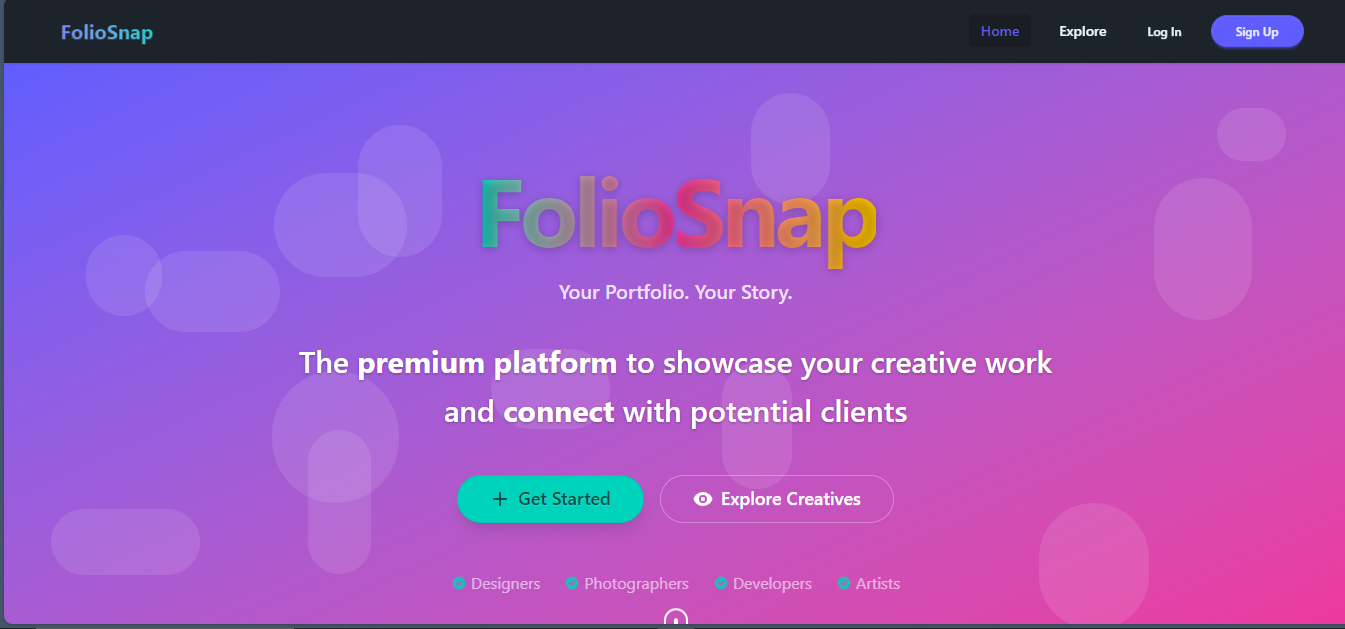The image size is (1345, 629).
Task: Select the Developers category label
Action: pos(771,583)
